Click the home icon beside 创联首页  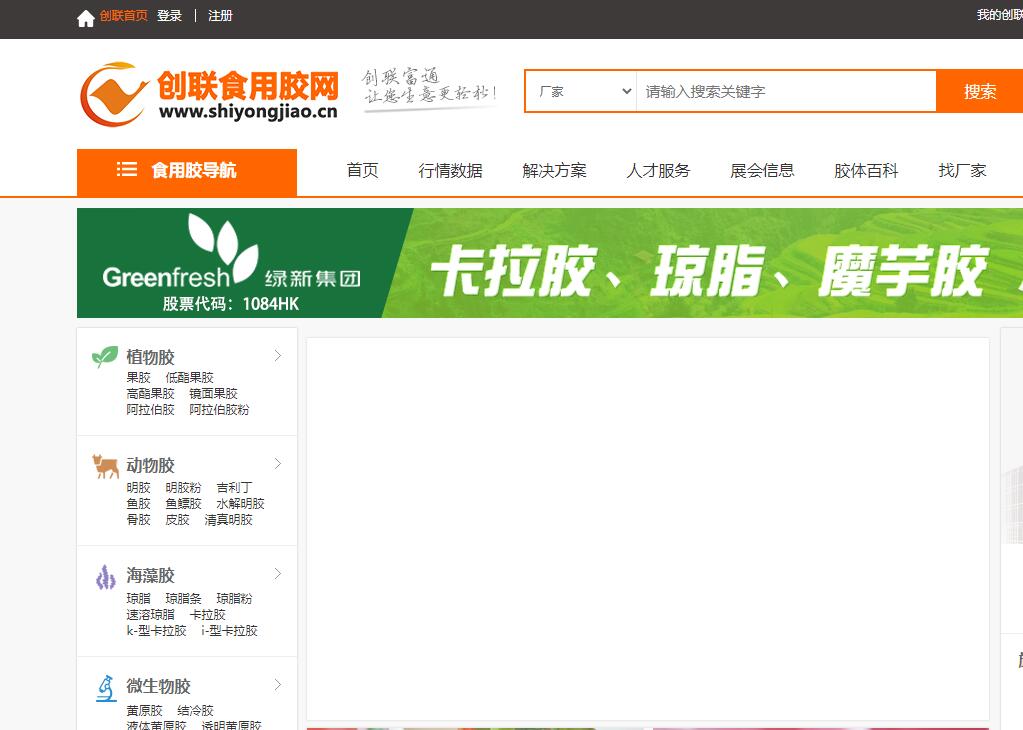86,17
